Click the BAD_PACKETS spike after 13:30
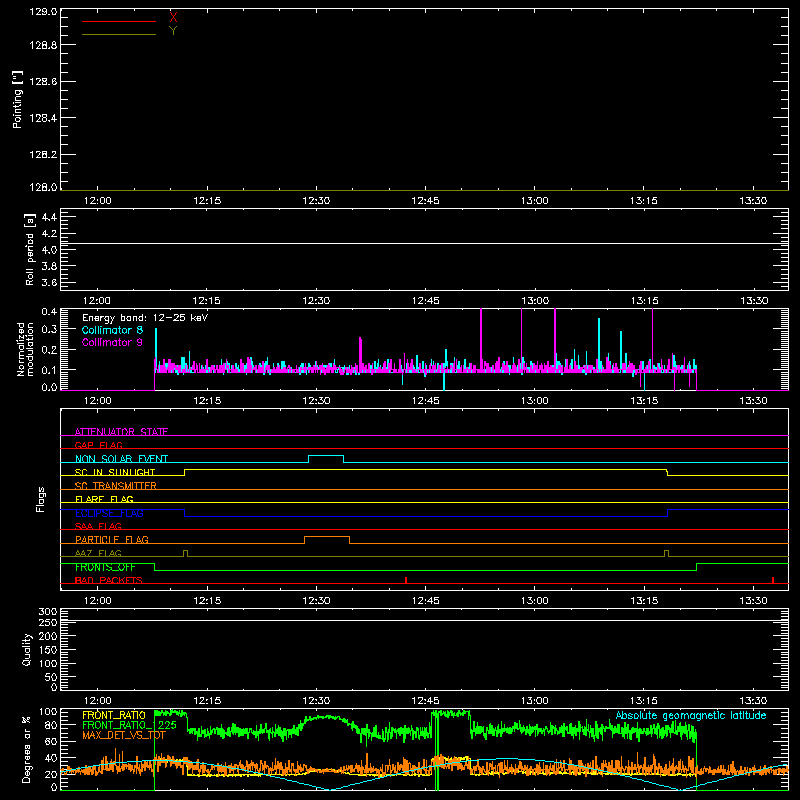Screen dimensions: 800x800 pos(773,580)
